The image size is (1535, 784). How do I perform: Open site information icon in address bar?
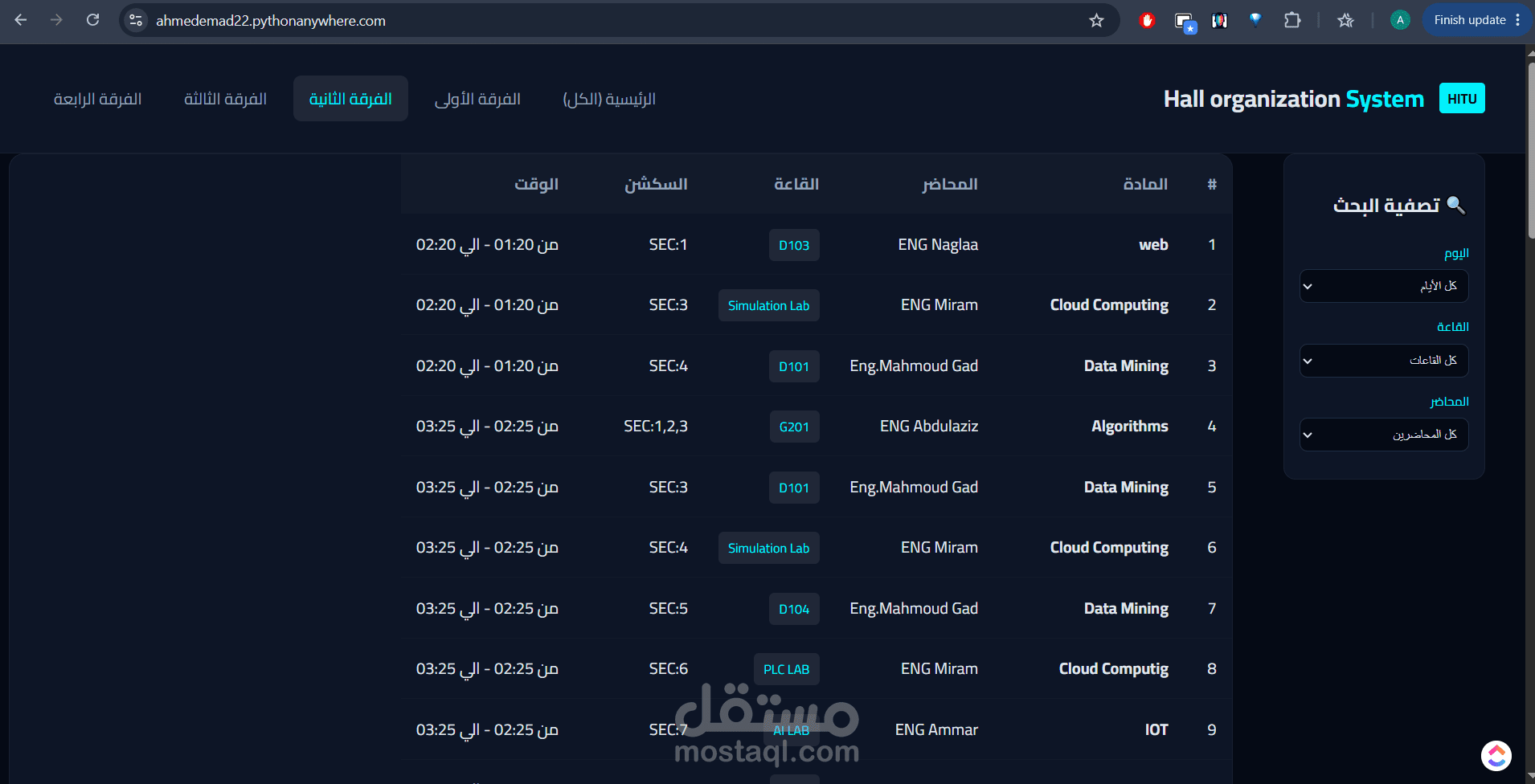(136, 20)
